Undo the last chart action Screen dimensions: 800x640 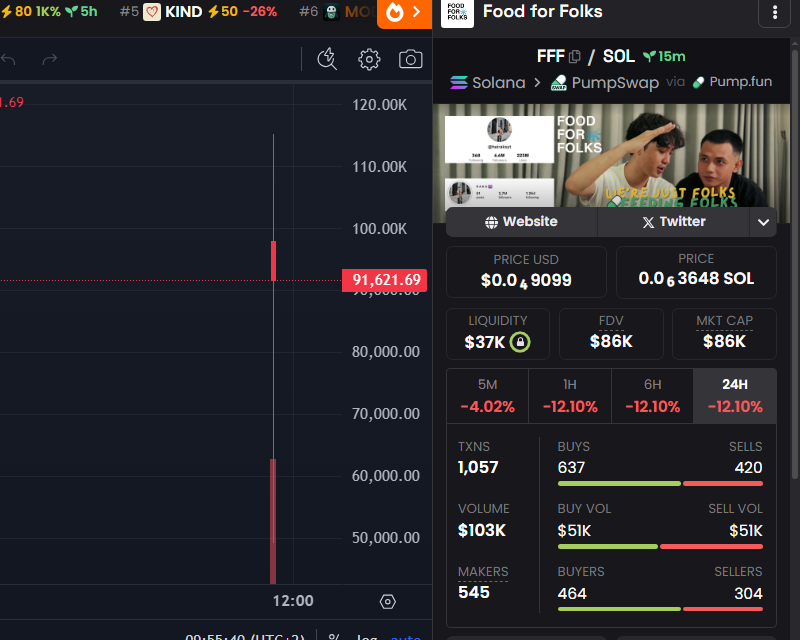[x=8, y=59]
